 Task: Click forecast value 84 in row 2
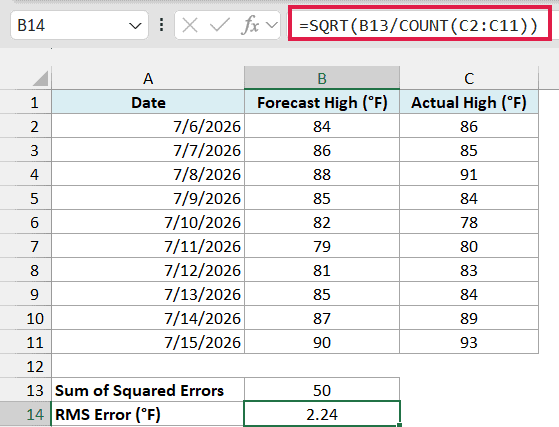pyautogui.click(x=322, y=126)
